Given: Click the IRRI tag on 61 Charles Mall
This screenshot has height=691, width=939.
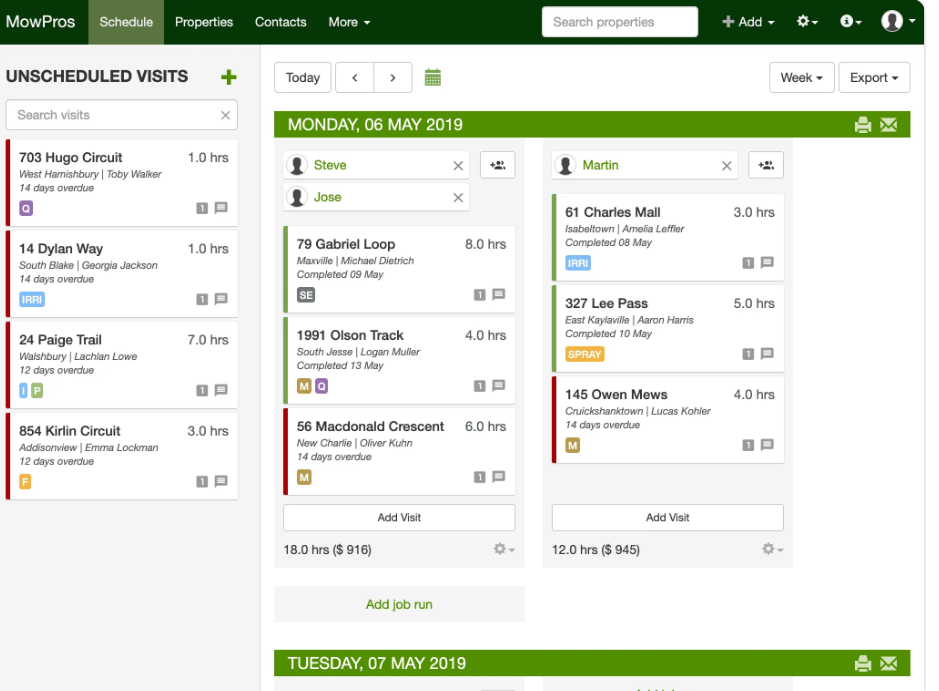Looking at the screenshot, I should coord(578,263).
